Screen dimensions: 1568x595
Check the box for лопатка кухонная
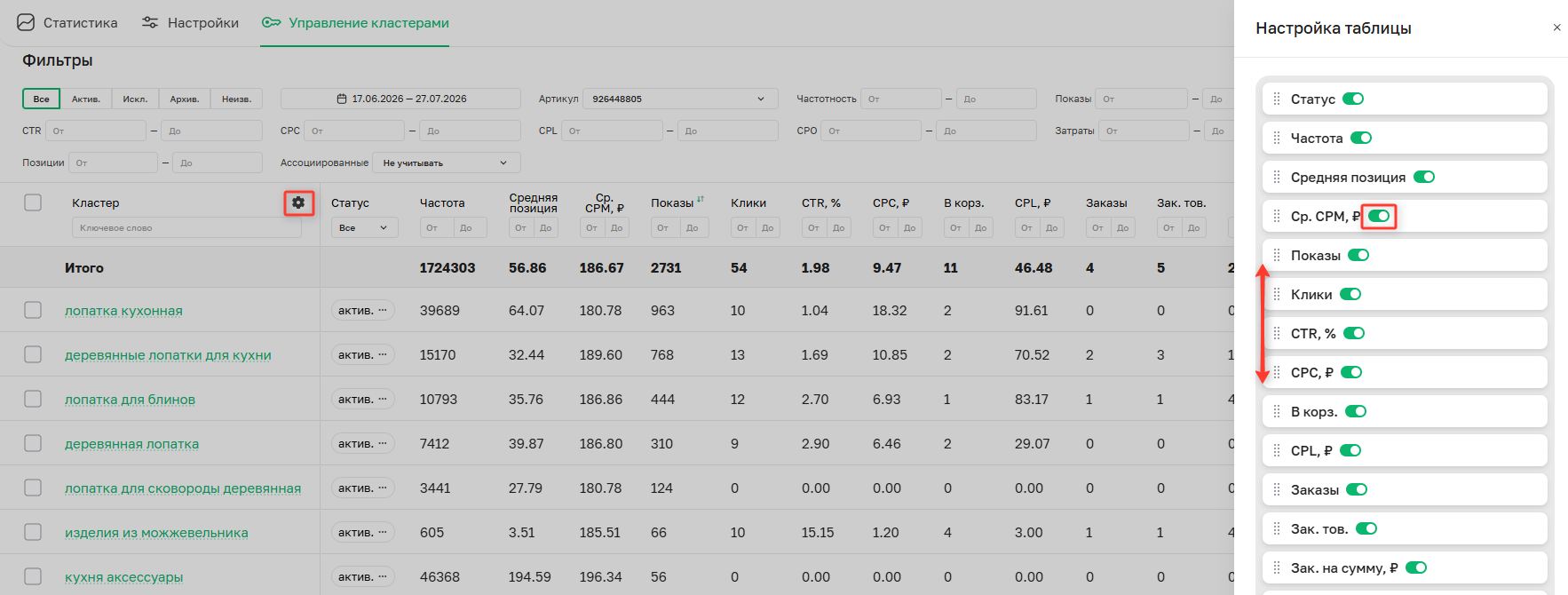coord(33,310)
